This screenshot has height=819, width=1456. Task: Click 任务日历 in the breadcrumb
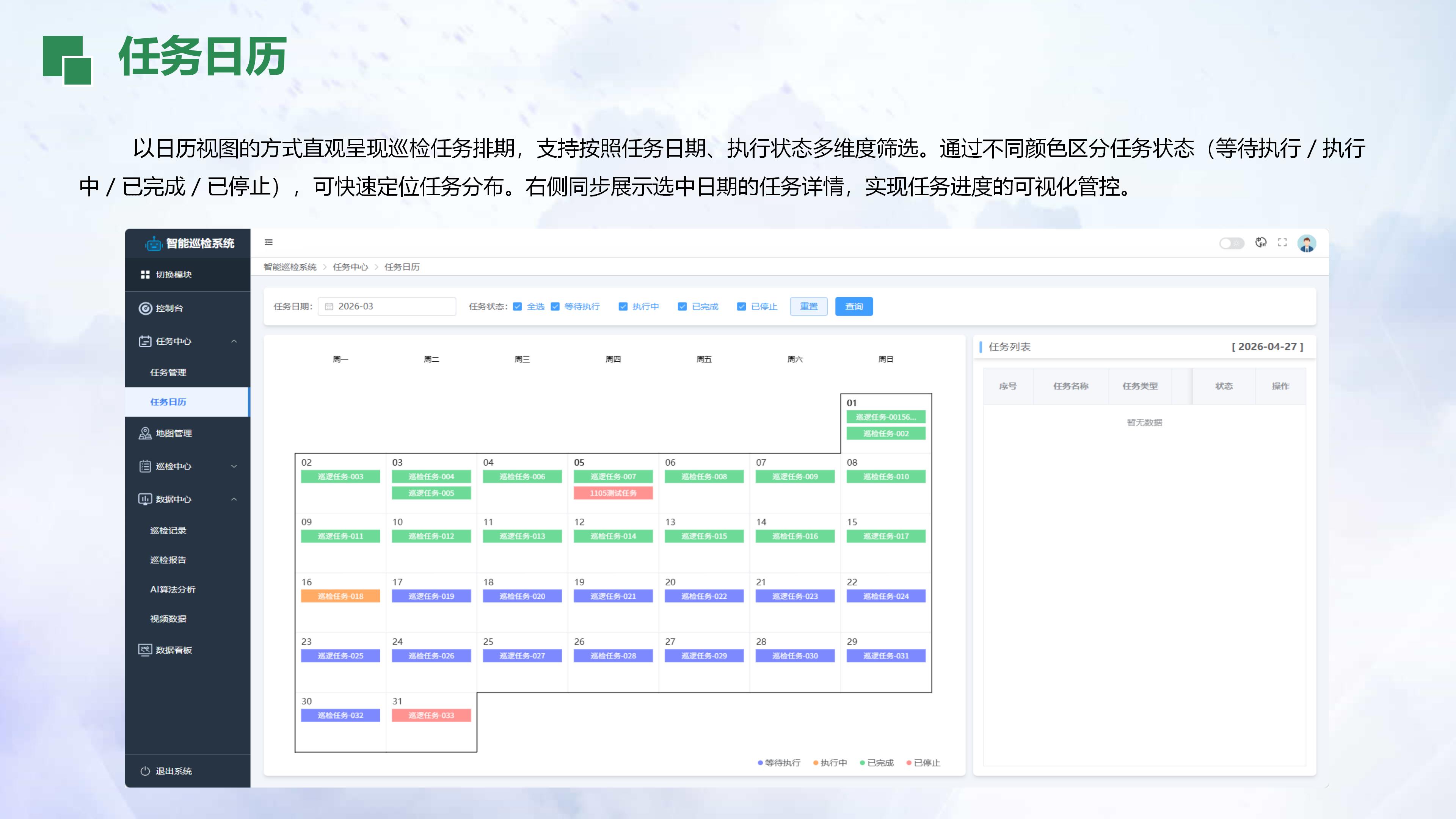402,267
